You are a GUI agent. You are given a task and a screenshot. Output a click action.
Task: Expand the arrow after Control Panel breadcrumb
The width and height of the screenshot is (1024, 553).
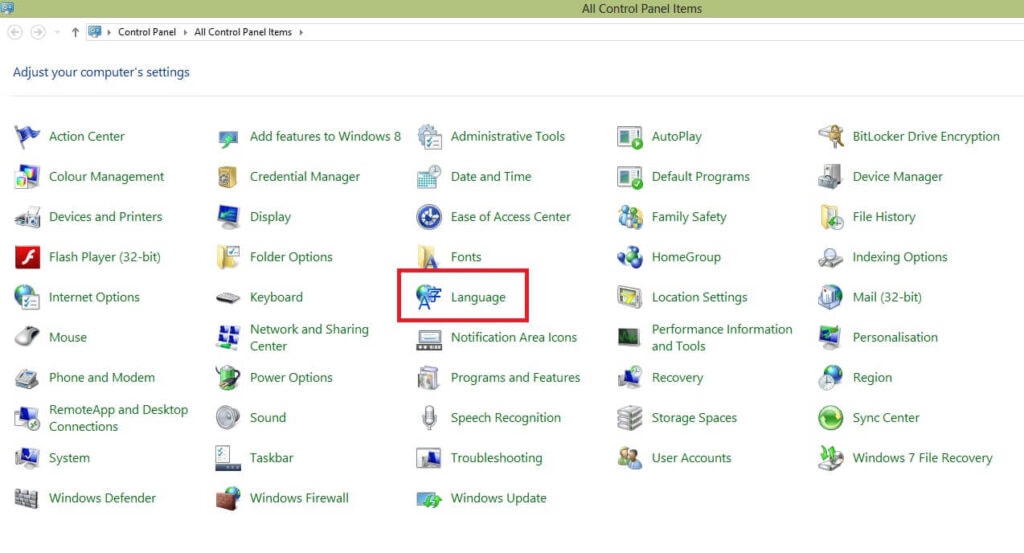coord(185,32)
